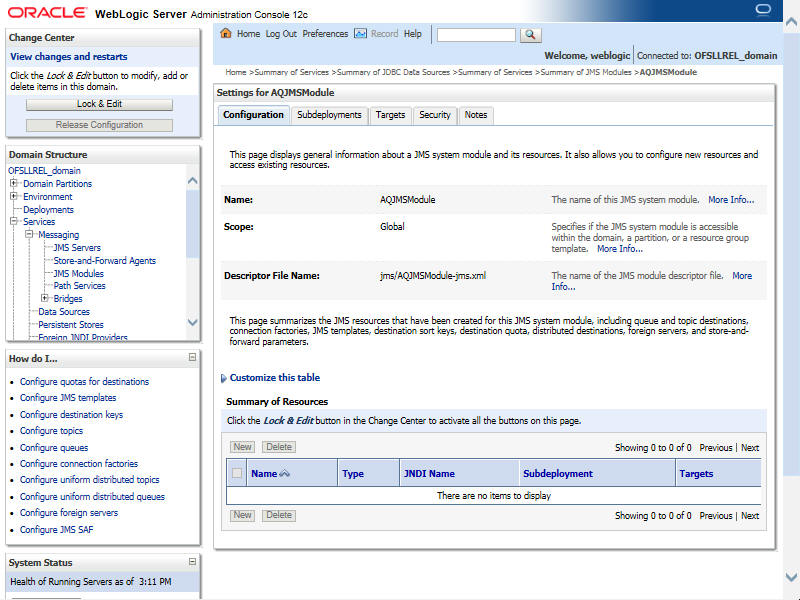This screenshot has width=800, height=600.
Task: Open Configure destination keys help link
Action: pyautogui.click(x=71, y=414)
